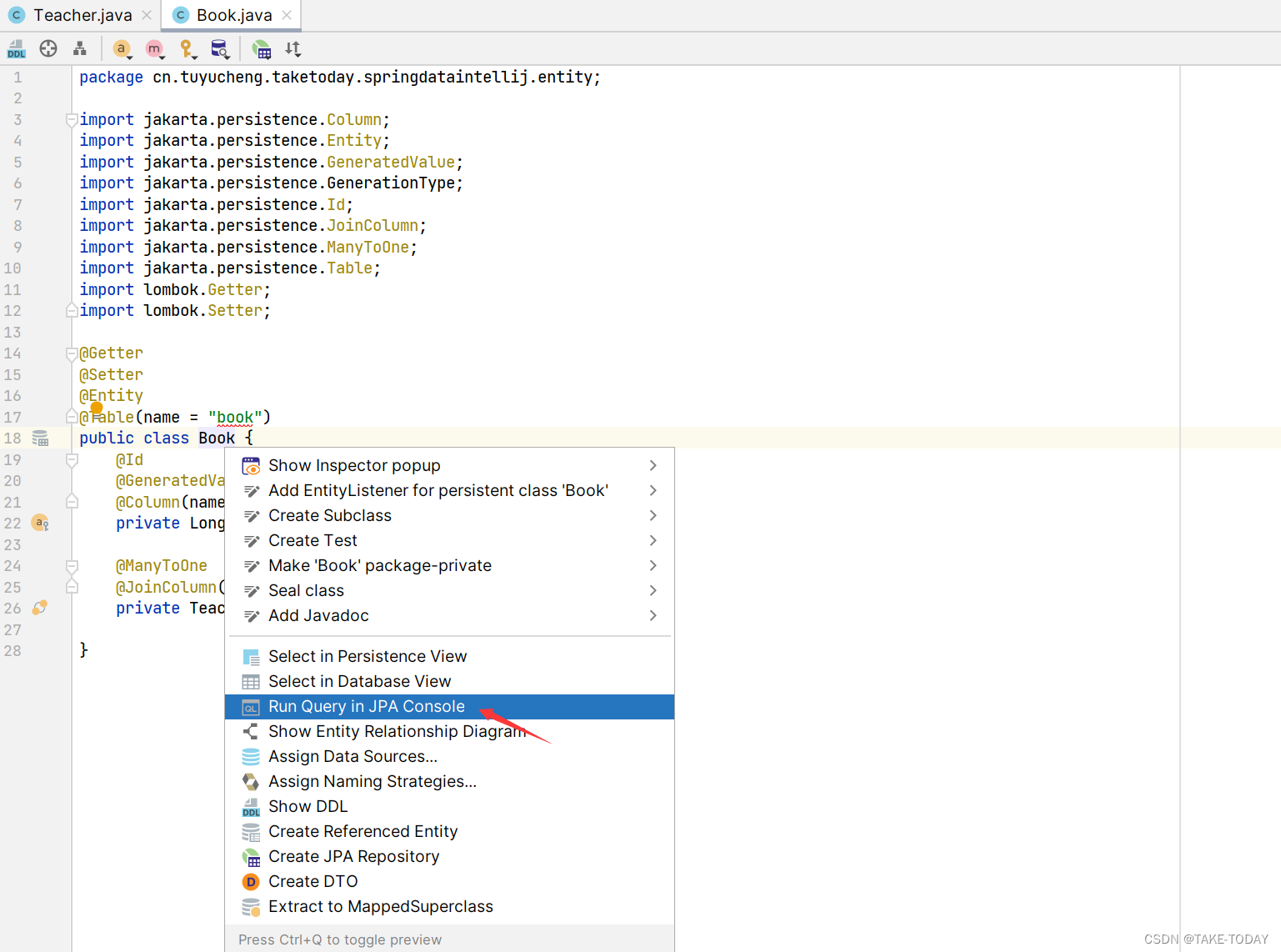Screen dimensions: 1281x952
Task: Click the @Entity annotation on line 16
Action: (x=111, y=396)
